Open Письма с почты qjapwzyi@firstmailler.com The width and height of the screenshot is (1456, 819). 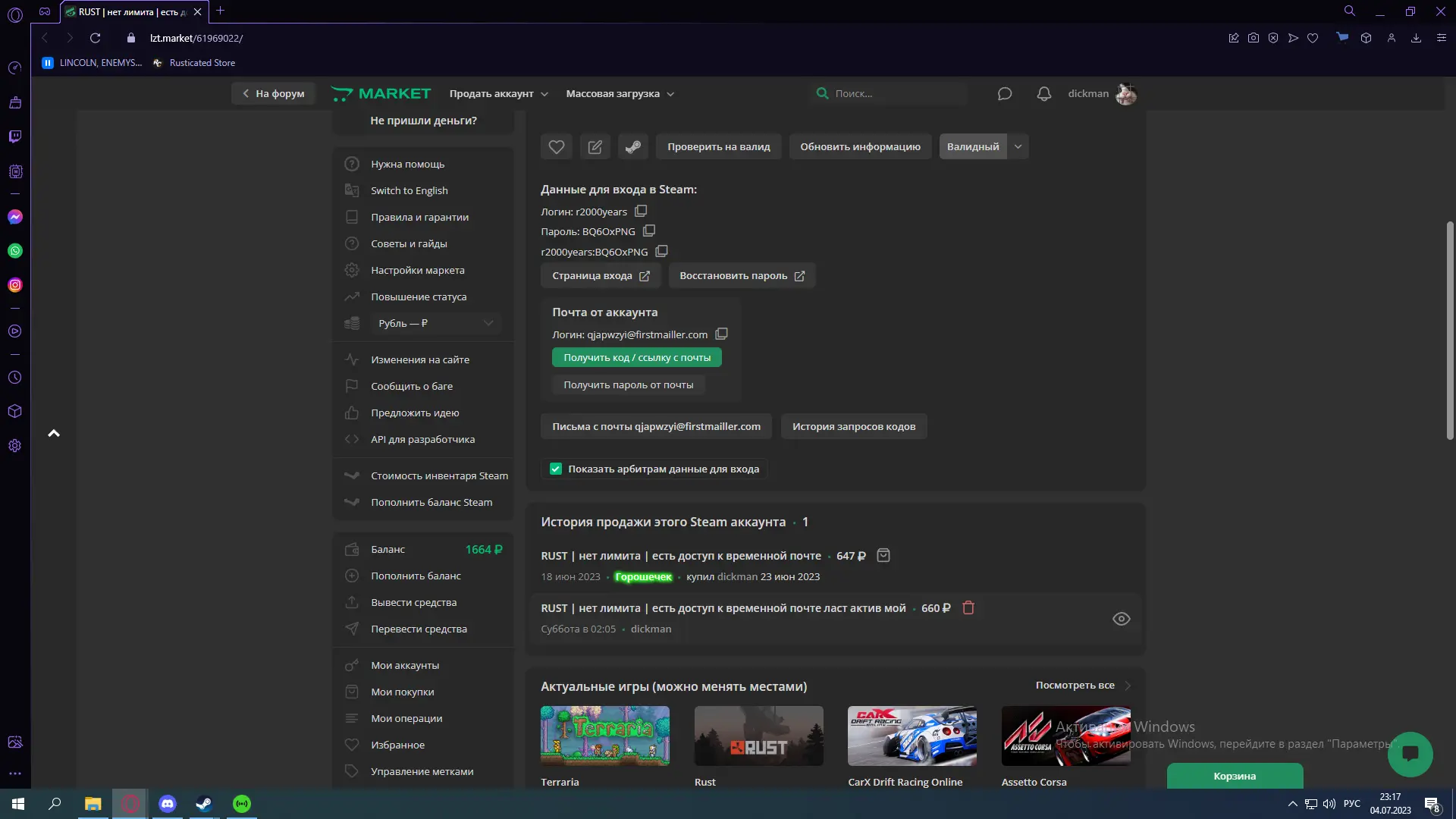click(656, 426)
